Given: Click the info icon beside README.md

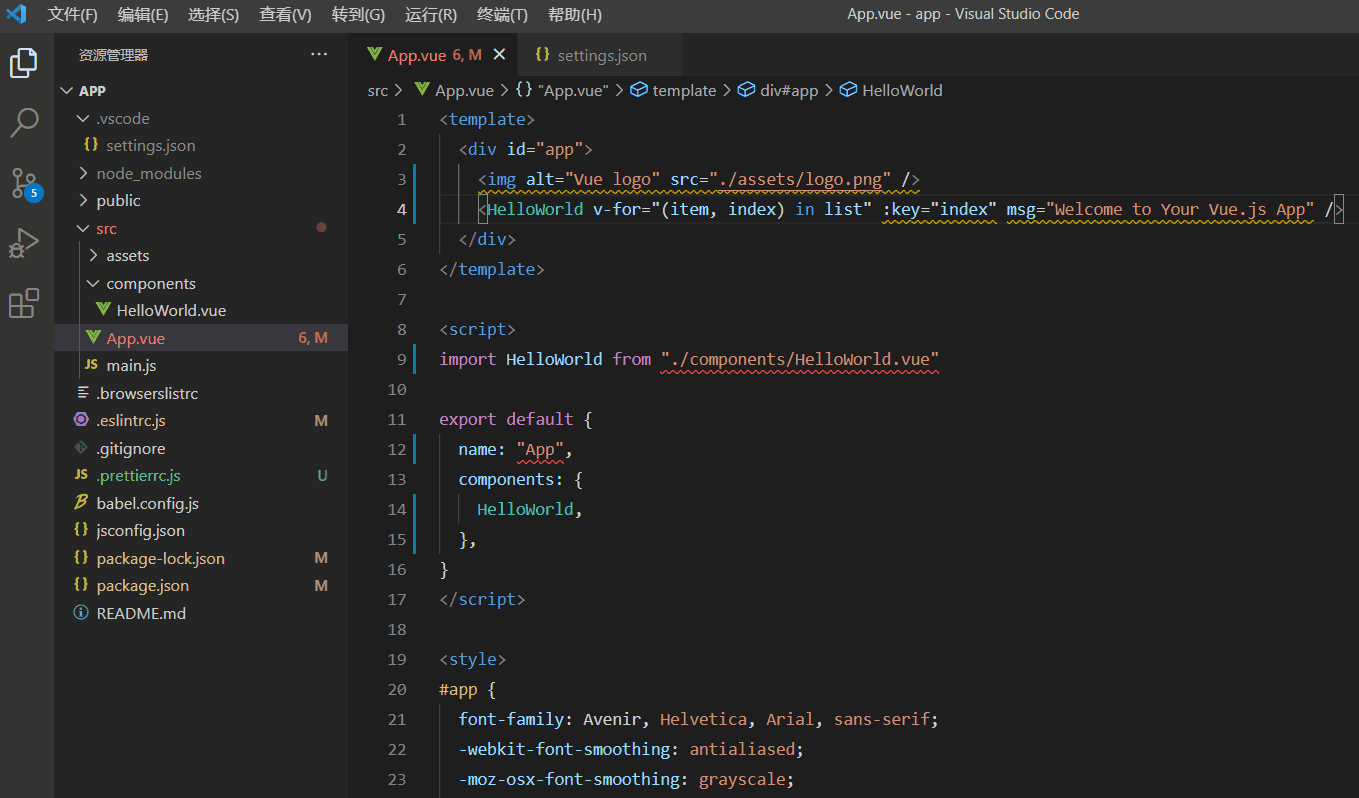Looking at the screenshot, I should [82, 613].
